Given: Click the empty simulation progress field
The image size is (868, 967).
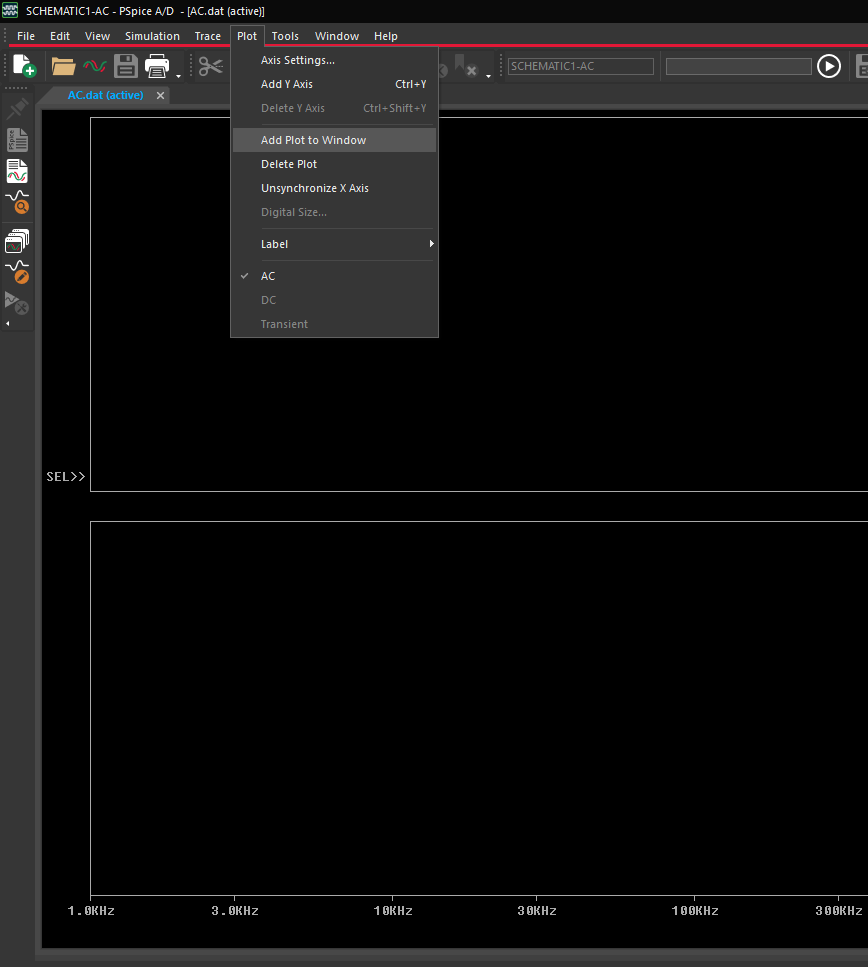Looking at the screenshot, I should pos(738,66).
